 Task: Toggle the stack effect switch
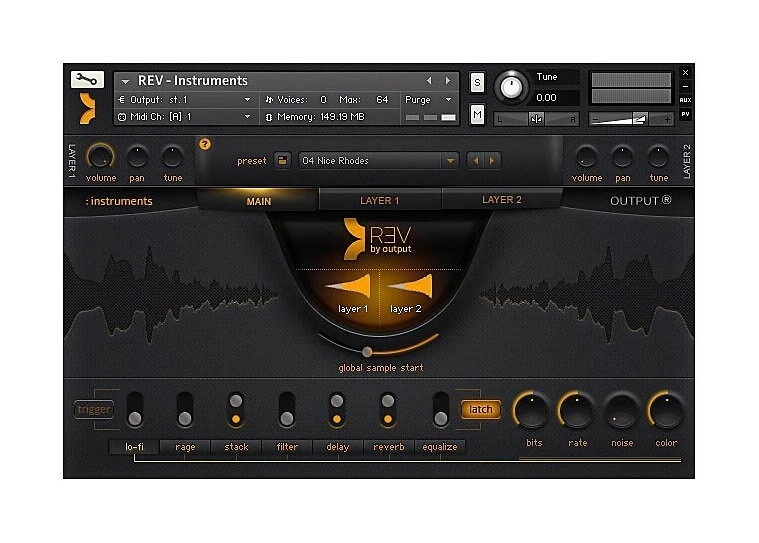tap(236, 410)
